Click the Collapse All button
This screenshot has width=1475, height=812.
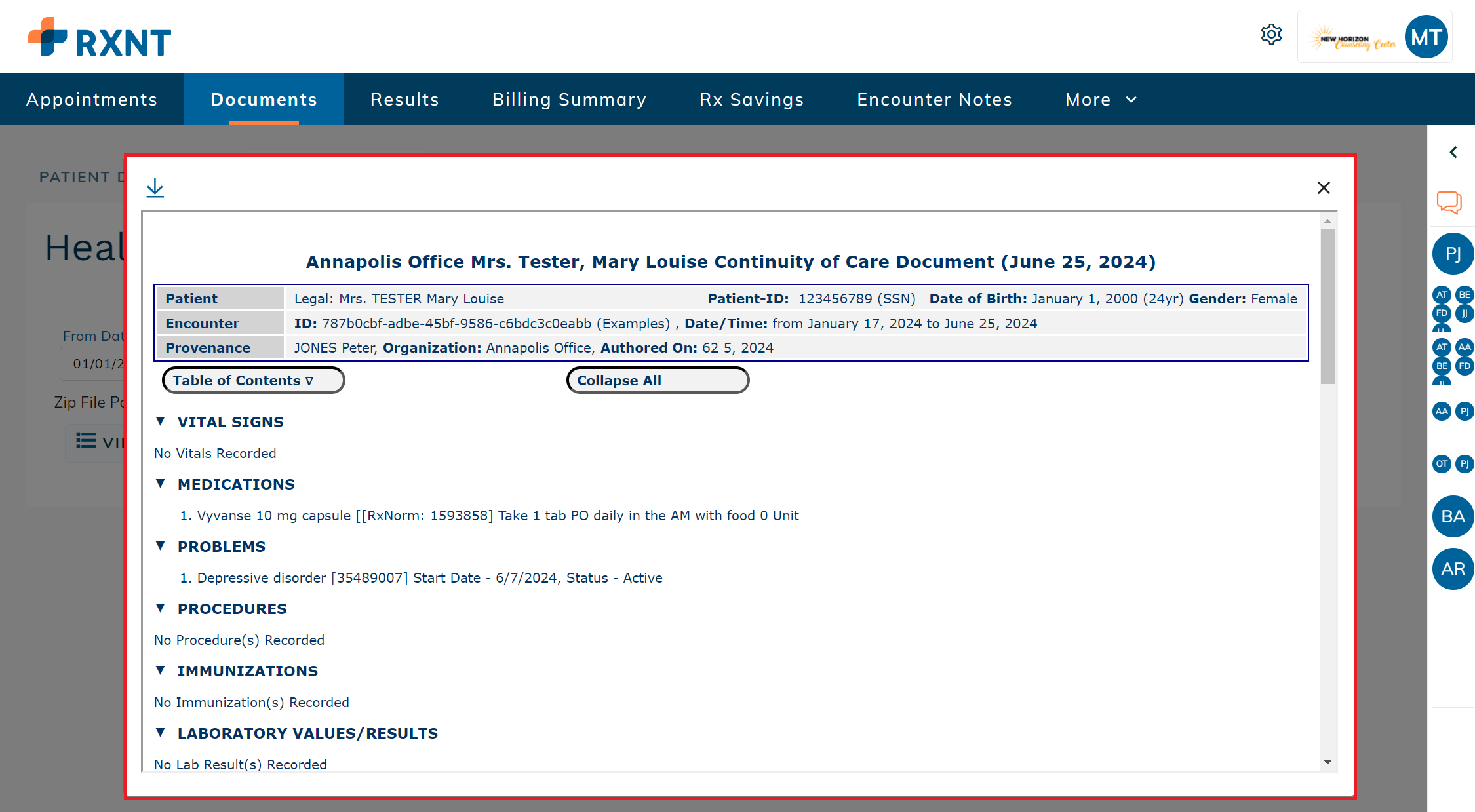[657, 380]
